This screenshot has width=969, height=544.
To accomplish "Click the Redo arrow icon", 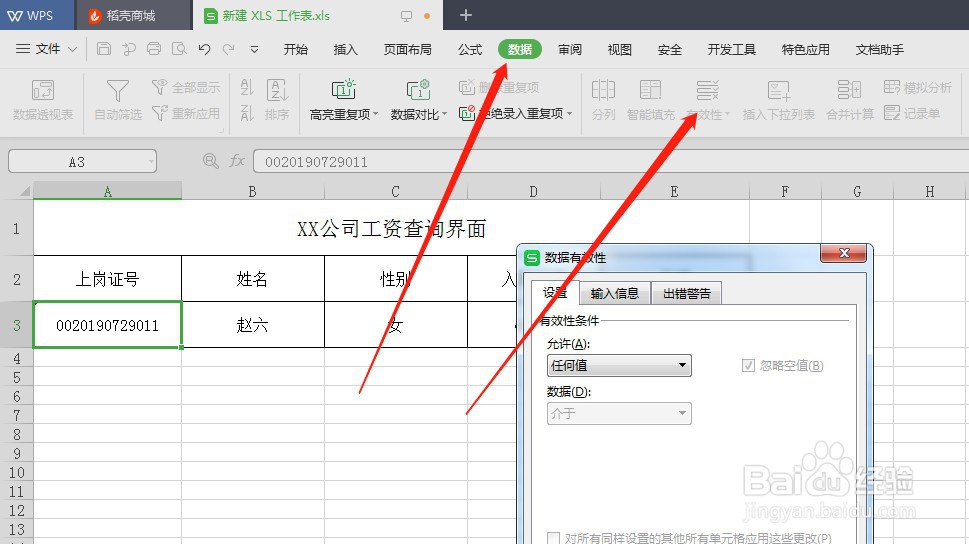I will 229,49.
